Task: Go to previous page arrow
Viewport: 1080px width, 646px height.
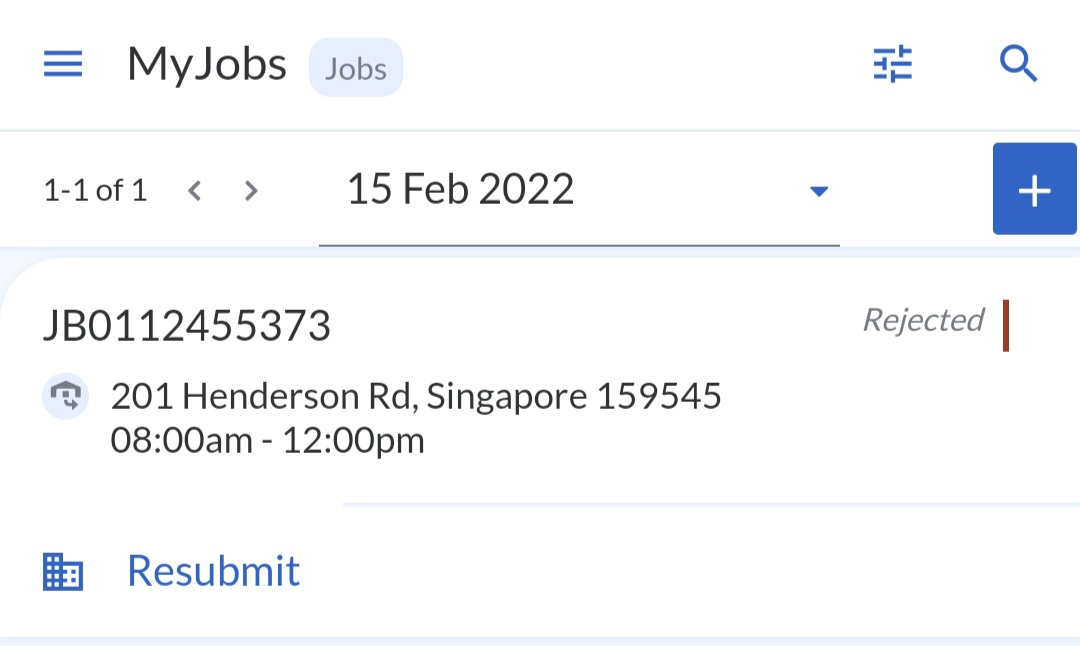Action: coord(195,190)
